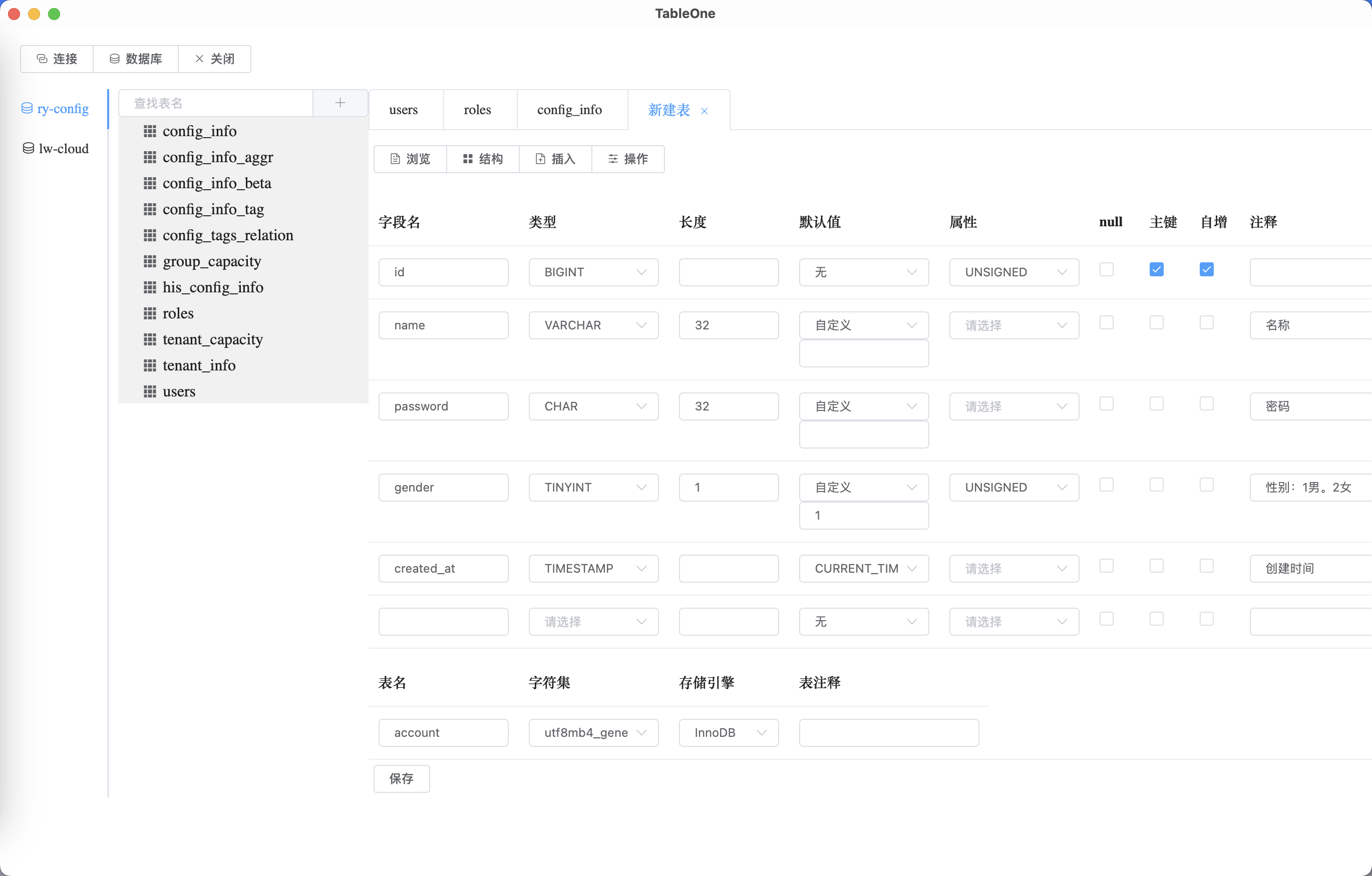Viewport: 1372px width, 876px height.
Task: Switch to the config_info tab
Action: [x=569, y=110]
